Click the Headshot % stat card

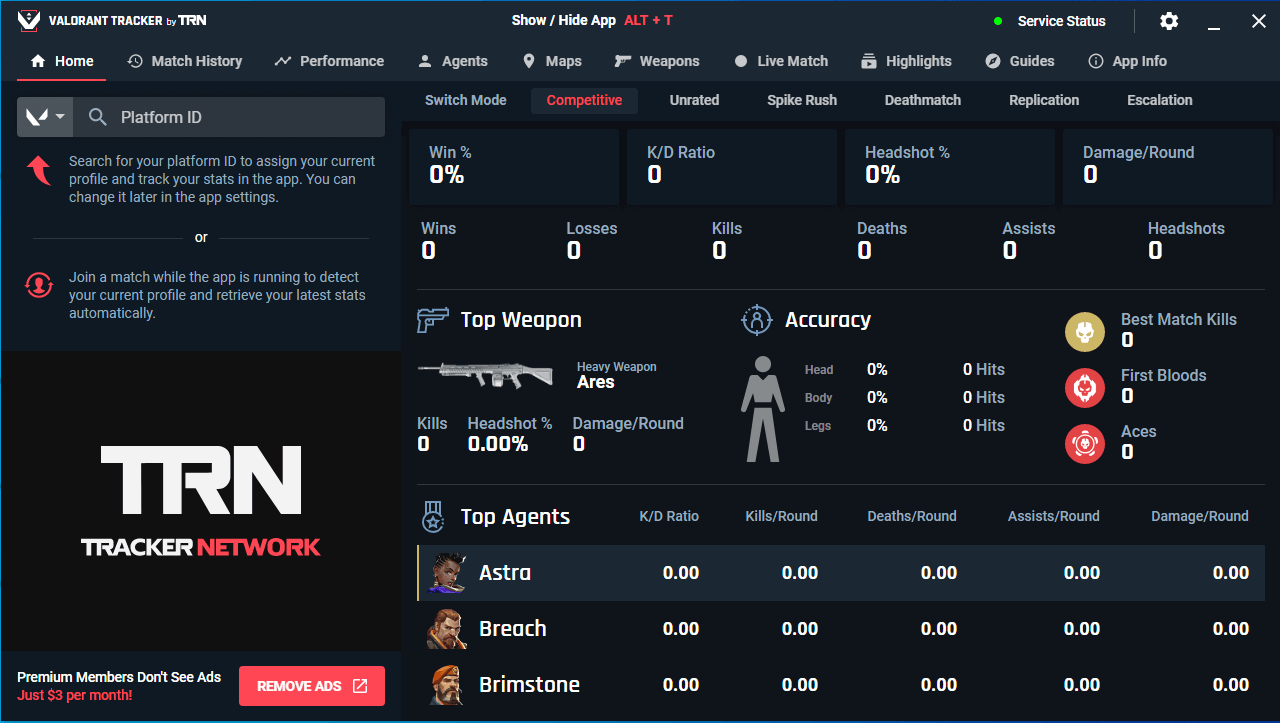tap(950, 166)
